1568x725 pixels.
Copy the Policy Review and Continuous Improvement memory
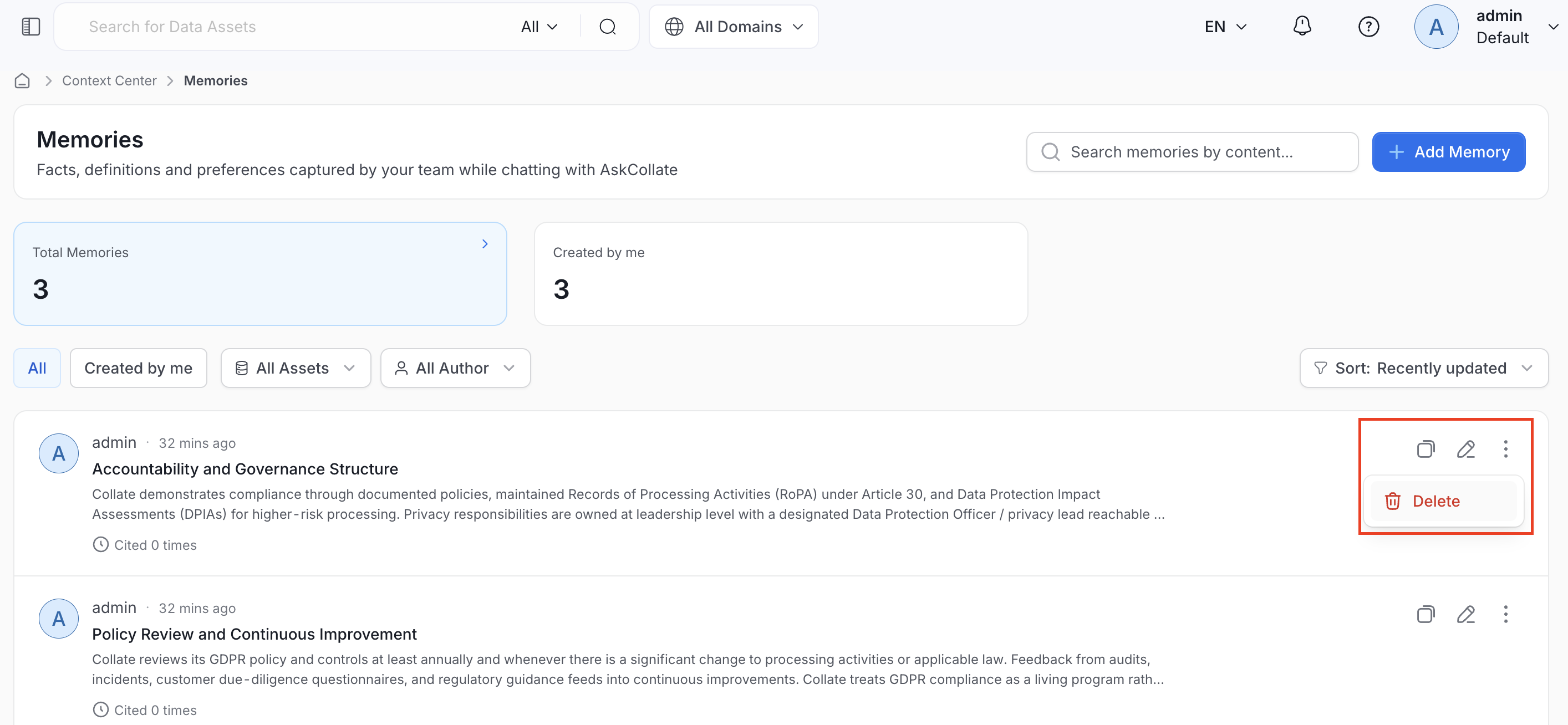[1426, 614]
